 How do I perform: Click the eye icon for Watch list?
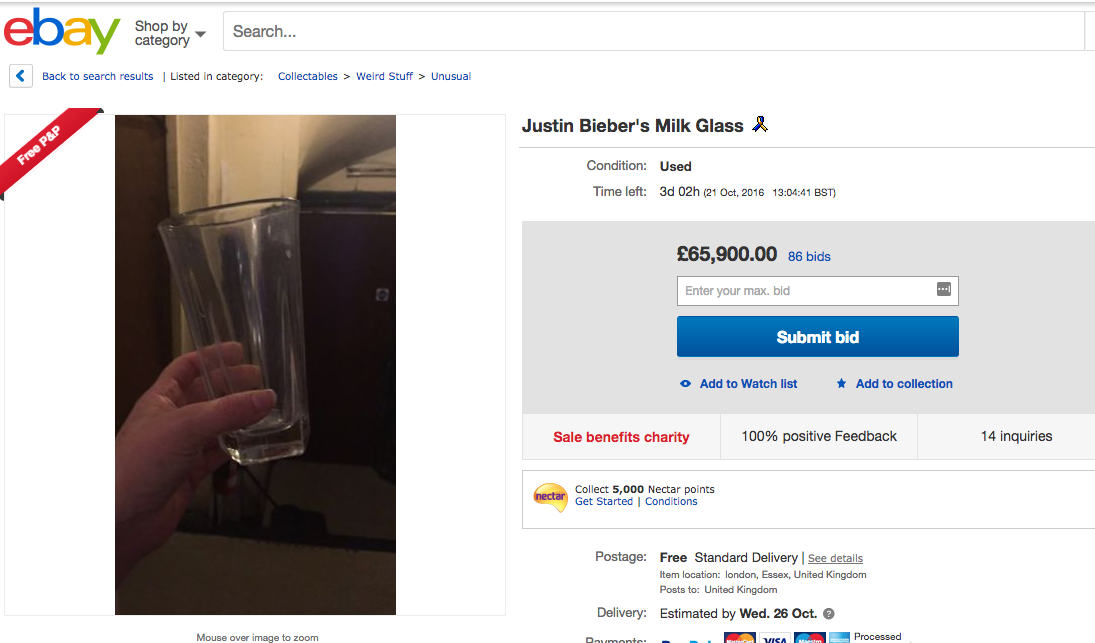685,384
